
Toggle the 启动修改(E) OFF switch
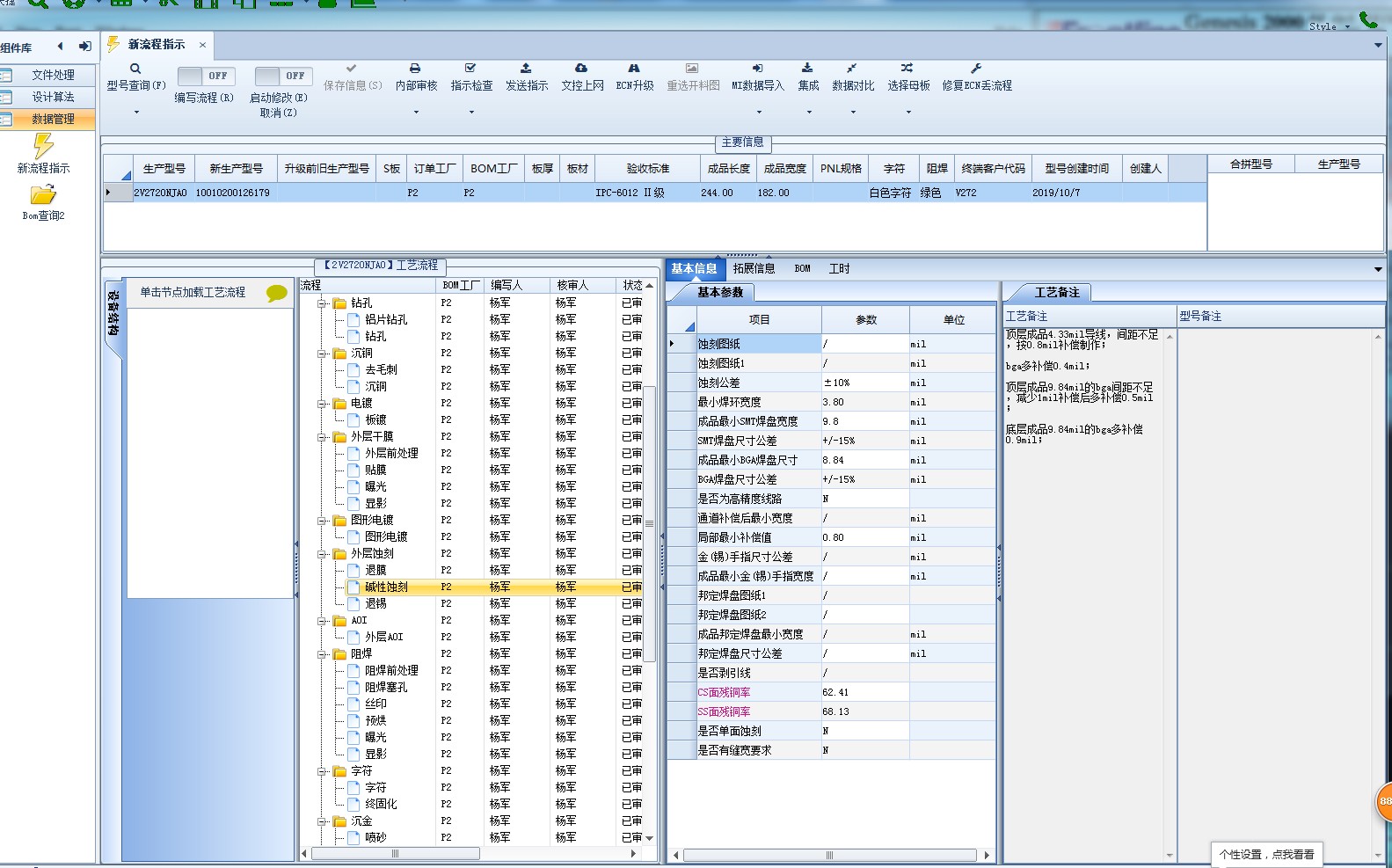point(283,77)
